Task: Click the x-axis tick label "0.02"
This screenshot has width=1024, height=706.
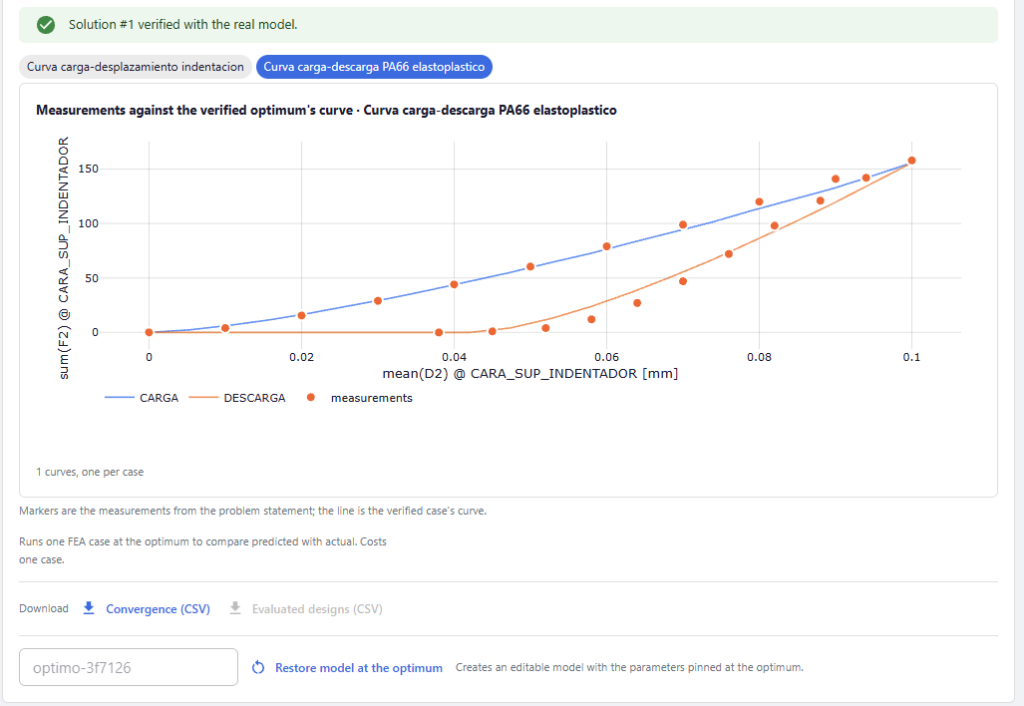Action: pos(302,357)
